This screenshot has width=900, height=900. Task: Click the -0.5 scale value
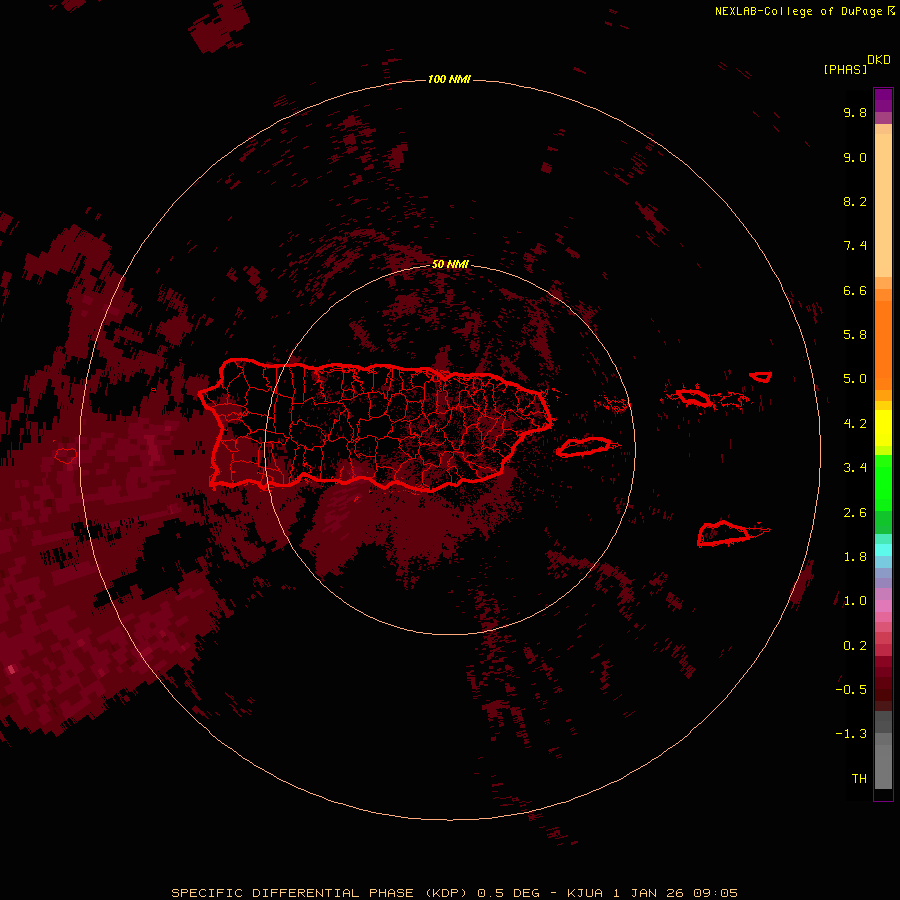pos(851,690)
